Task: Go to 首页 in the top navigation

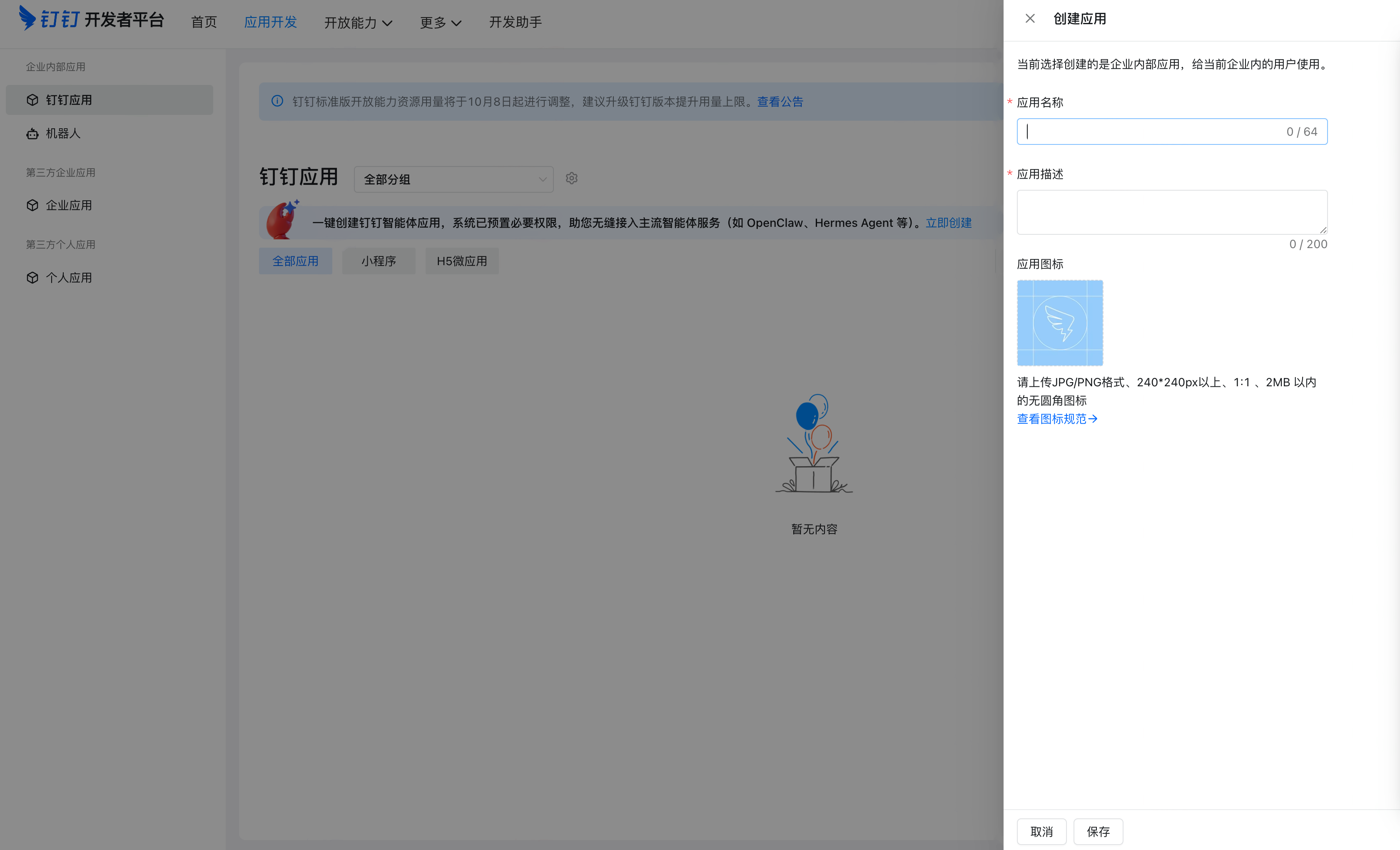Action: coord(204,22)
